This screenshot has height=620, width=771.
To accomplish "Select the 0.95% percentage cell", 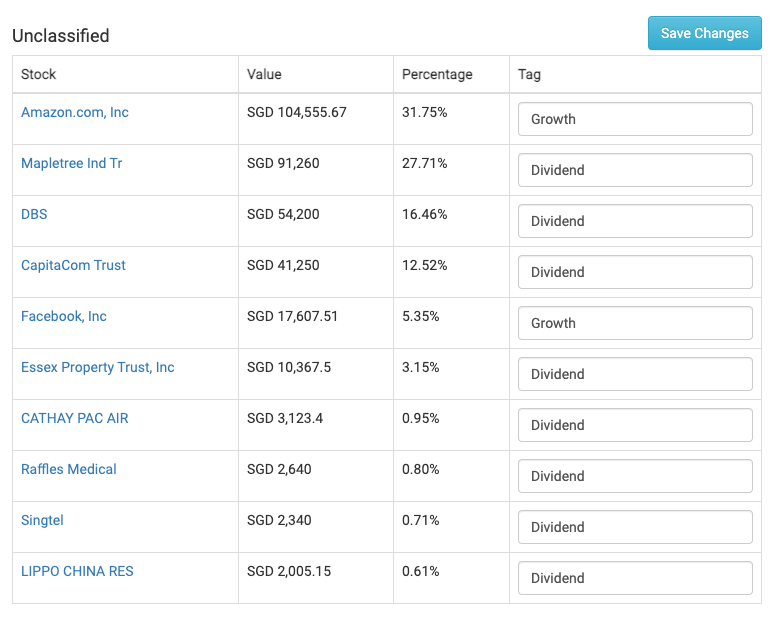I will [420, 418].
